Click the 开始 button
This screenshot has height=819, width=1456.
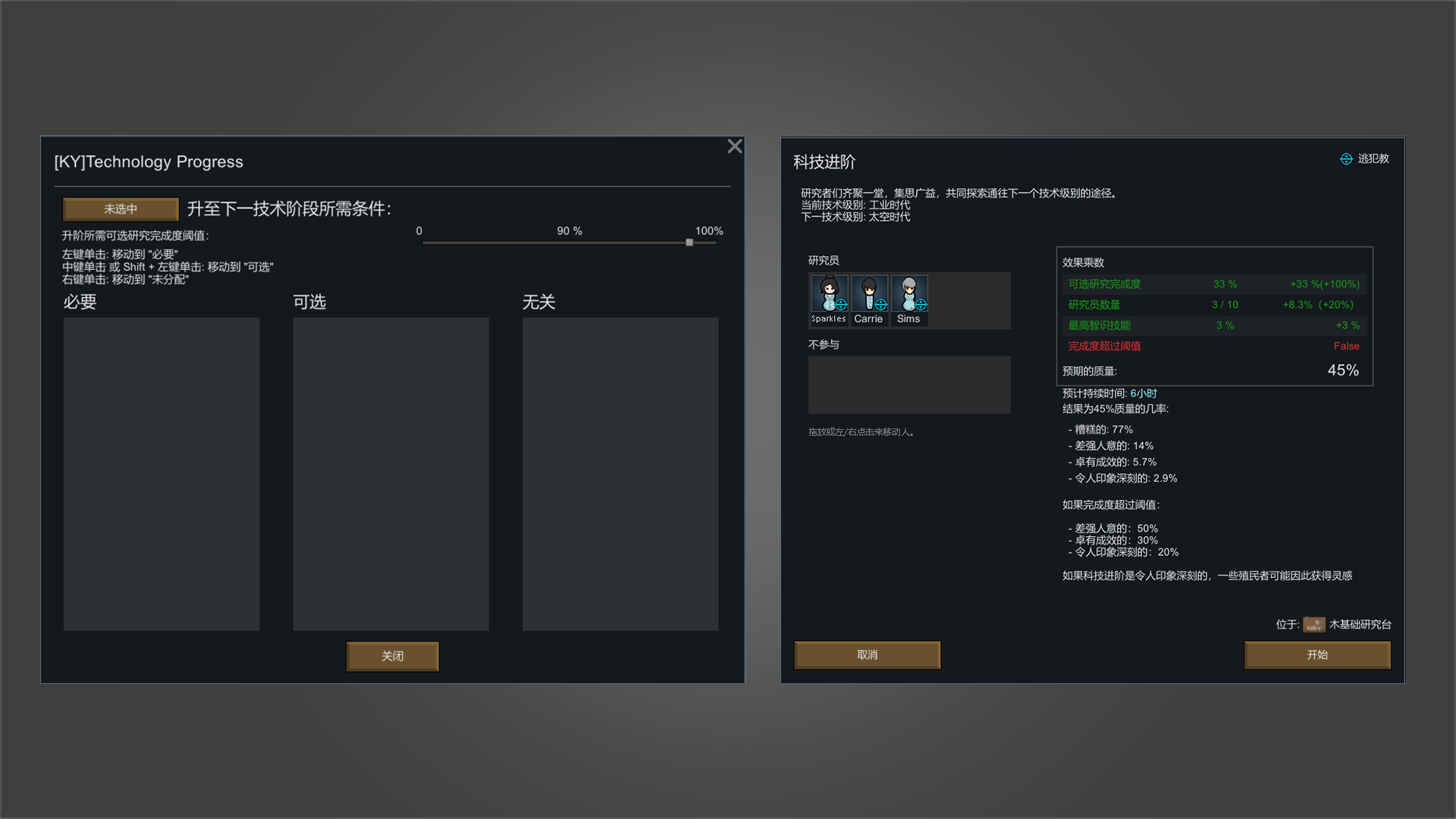(x=1317, y=654)
